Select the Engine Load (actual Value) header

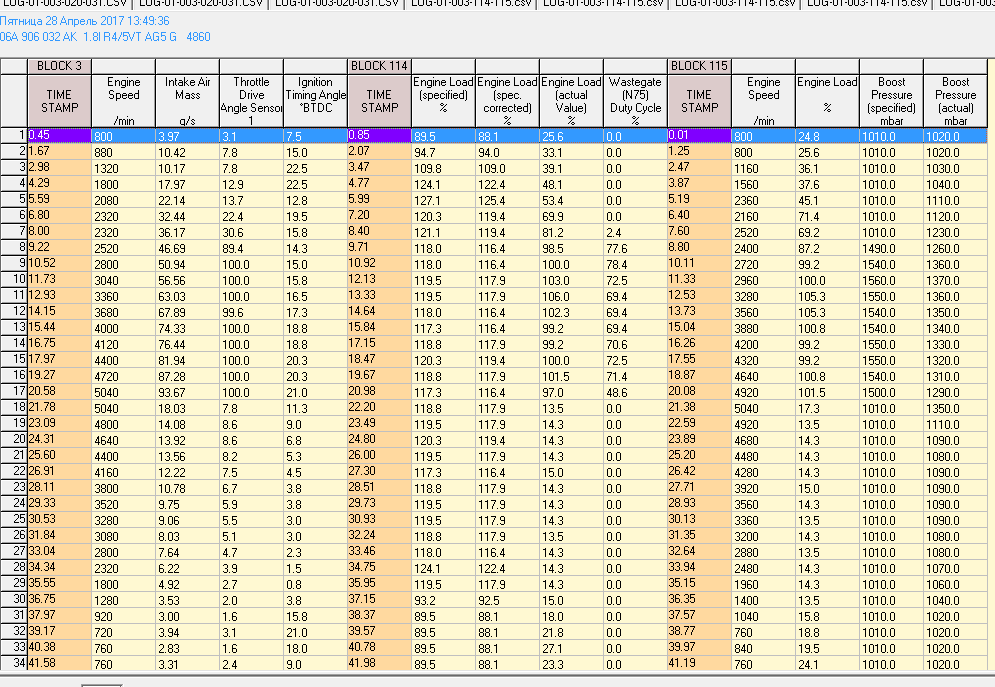pos(571,101)
